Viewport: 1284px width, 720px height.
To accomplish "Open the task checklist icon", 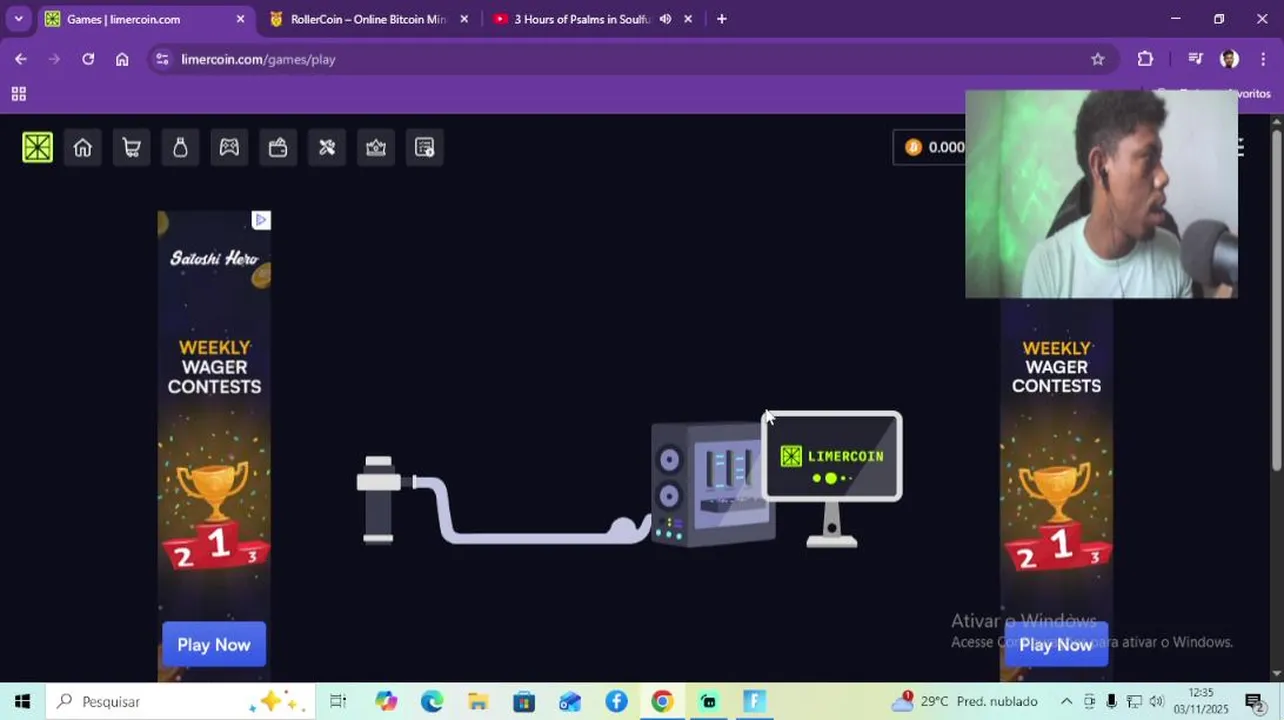I will [425, 148].
